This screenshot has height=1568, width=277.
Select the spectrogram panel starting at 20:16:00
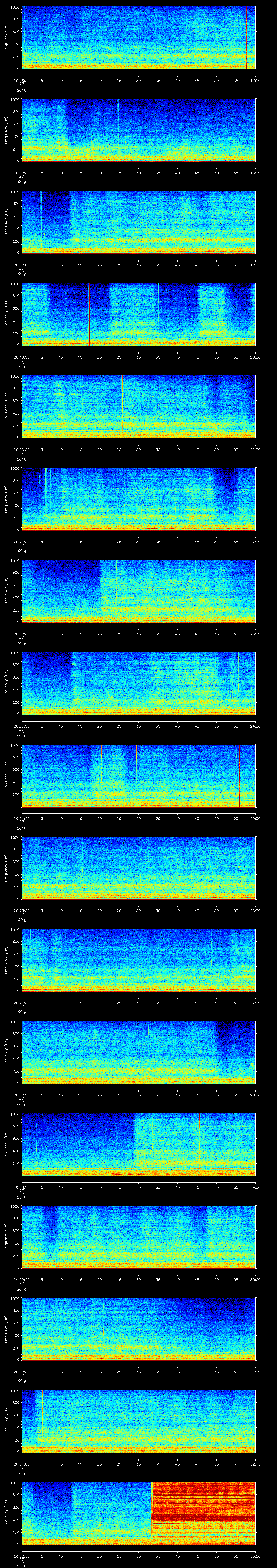point(138,38)
